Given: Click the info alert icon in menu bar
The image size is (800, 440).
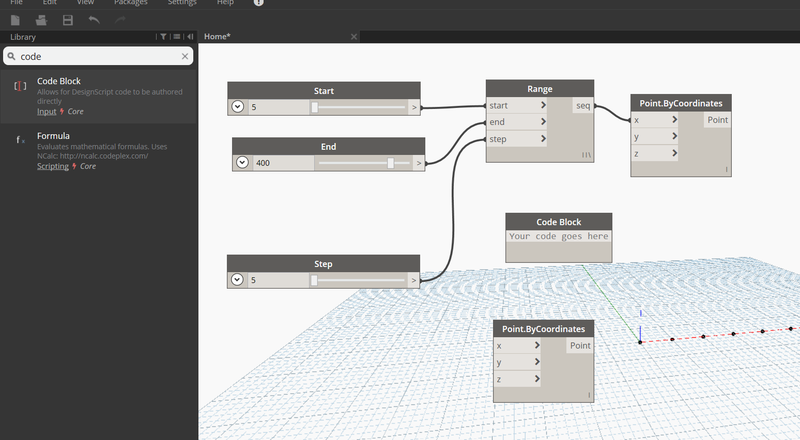Looking at the screenshot, I should [259, 3].
